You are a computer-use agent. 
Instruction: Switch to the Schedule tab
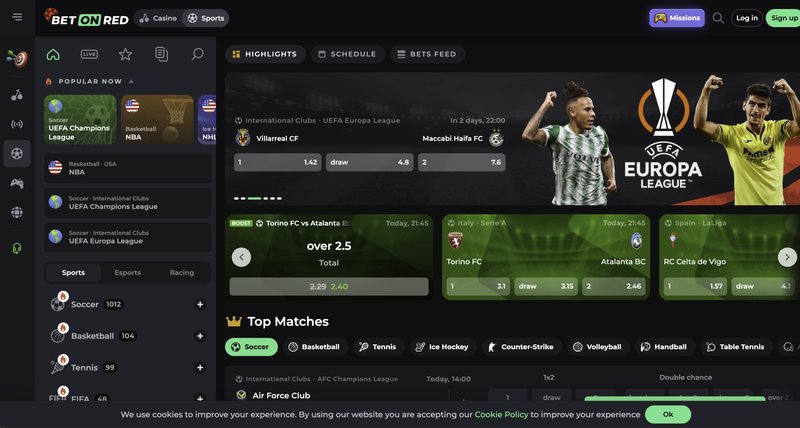[x=347, y=54]
